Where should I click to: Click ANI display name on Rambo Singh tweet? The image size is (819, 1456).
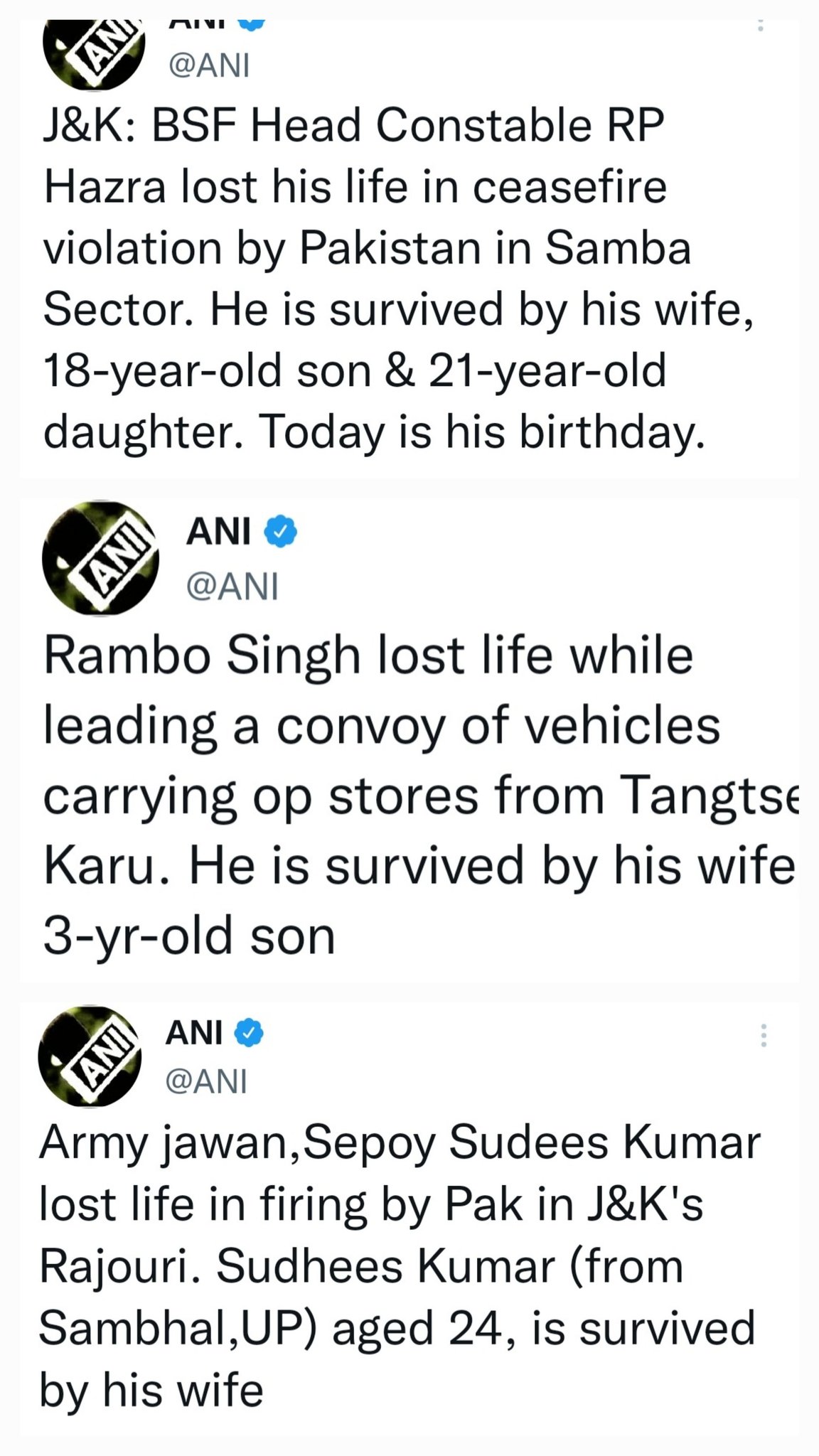click(x=218, y=532)
